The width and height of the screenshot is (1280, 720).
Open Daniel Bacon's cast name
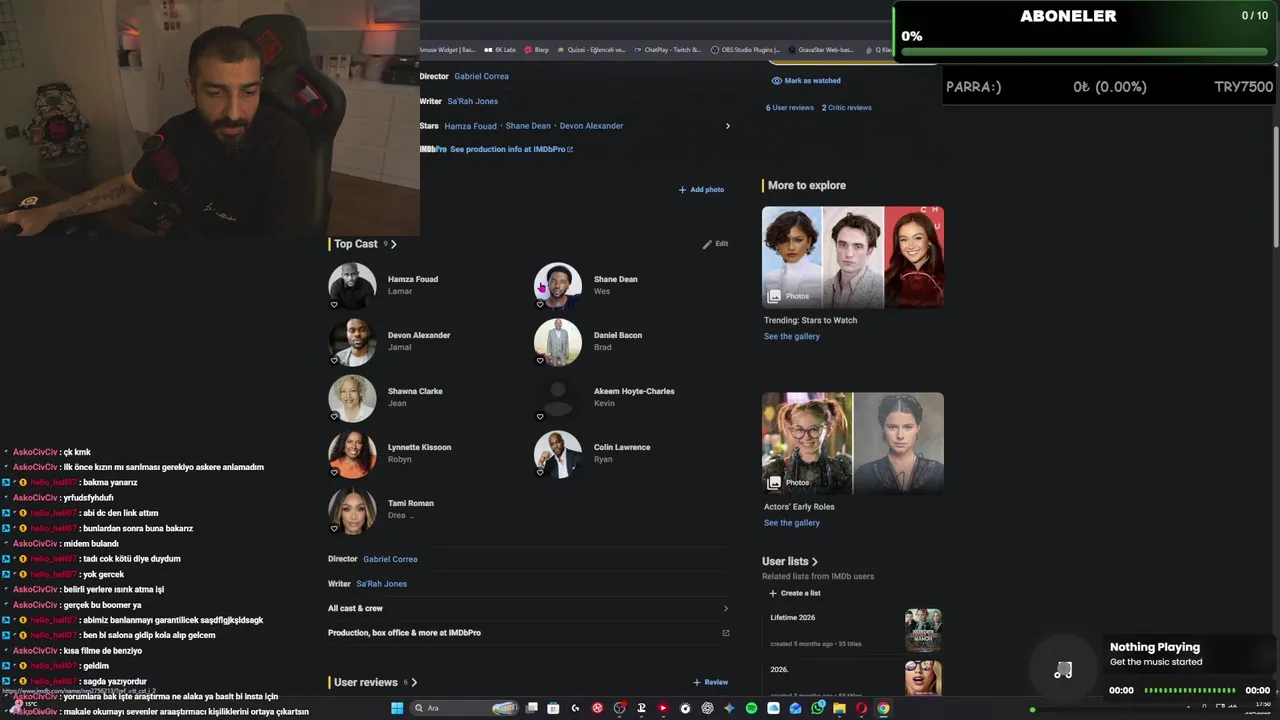(618, 335)
